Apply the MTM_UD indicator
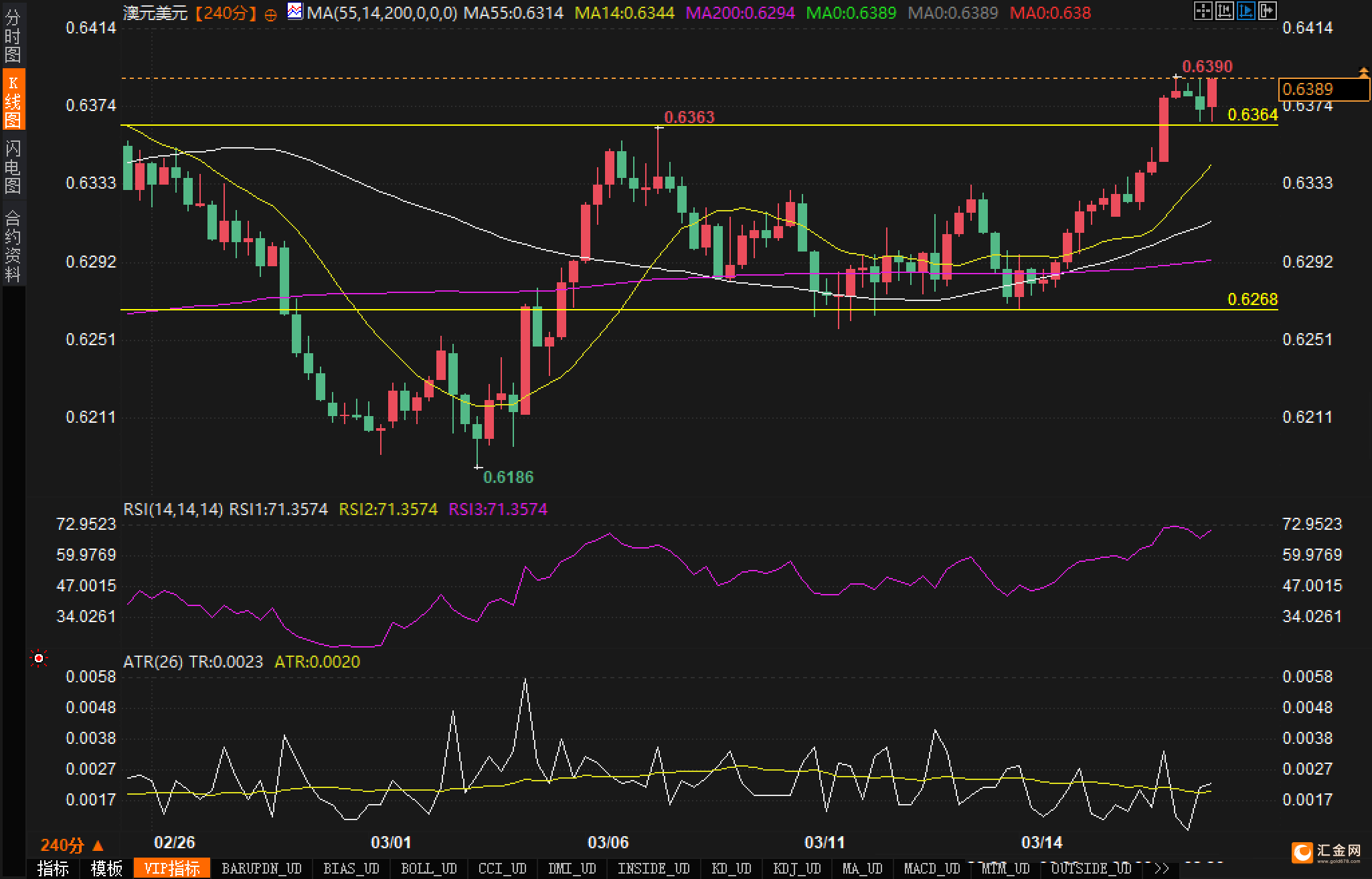1372x879 pixels. 1006,869
